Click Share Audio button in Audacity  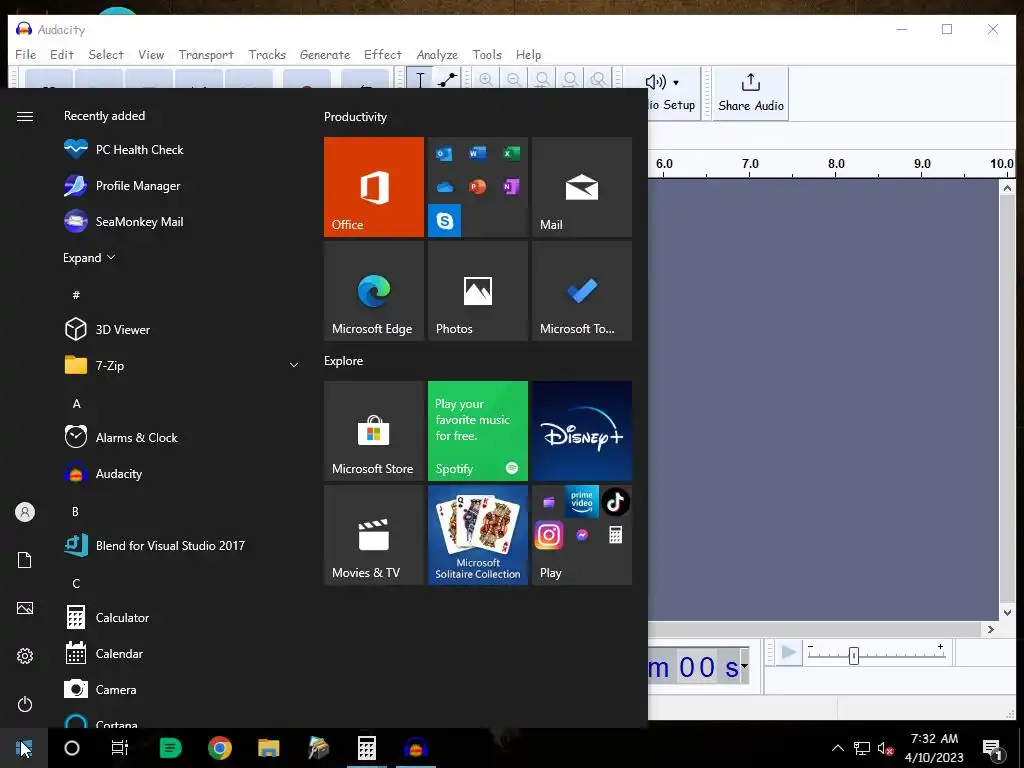tap(751, 93)
